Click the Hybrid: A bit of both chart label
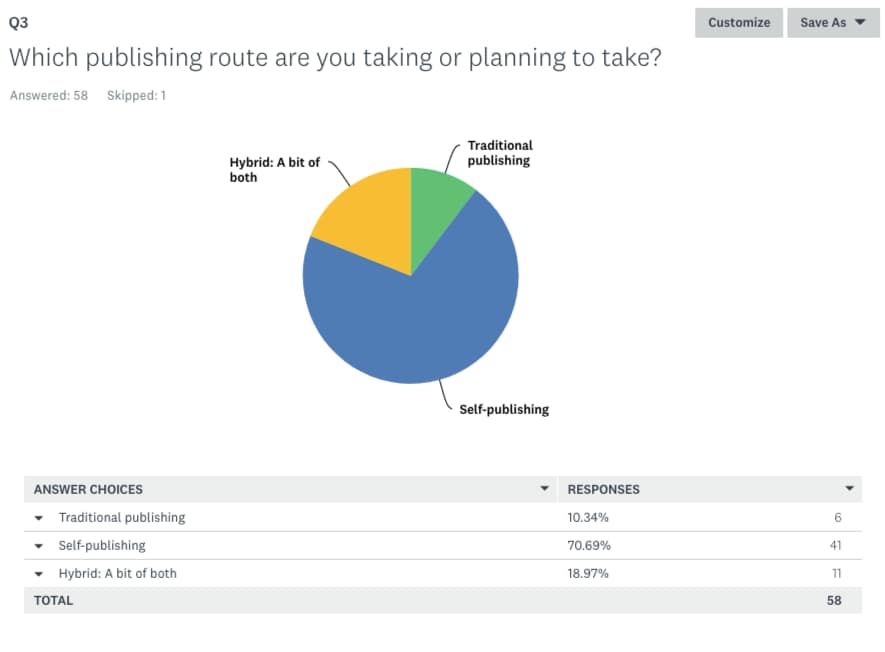Screen dimensions: 885x652 click(x=274, y=170)
